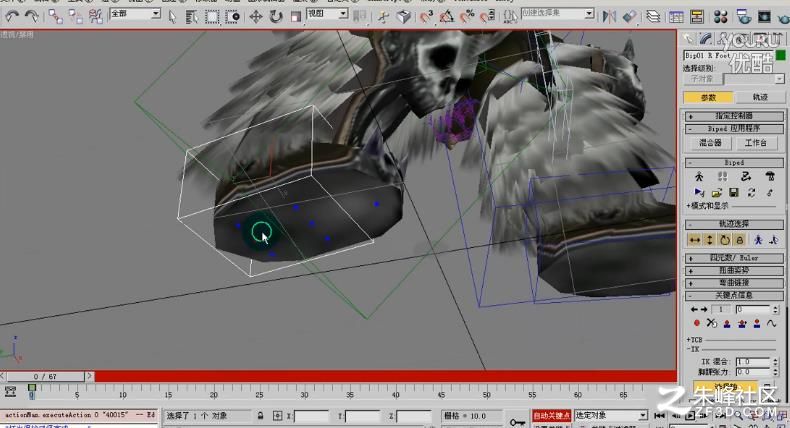Open the Layer Manager icon
Screen dimensions: 790x428
(653, 17)
